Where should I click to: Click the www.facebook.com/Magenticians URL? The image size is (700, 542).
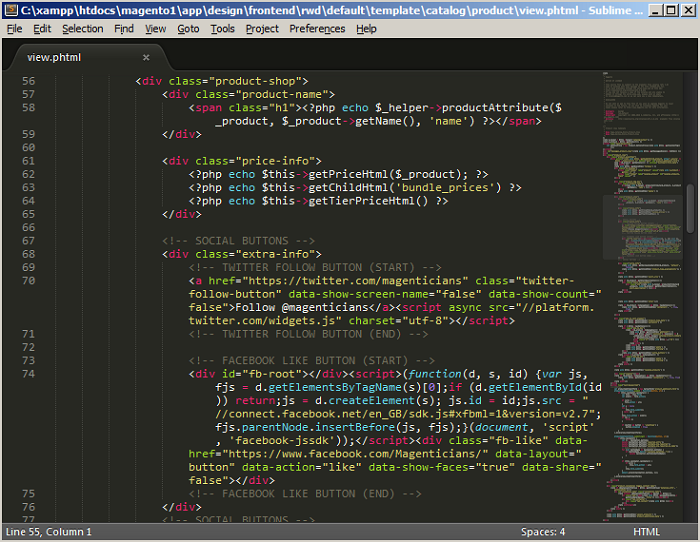(355, 454)
